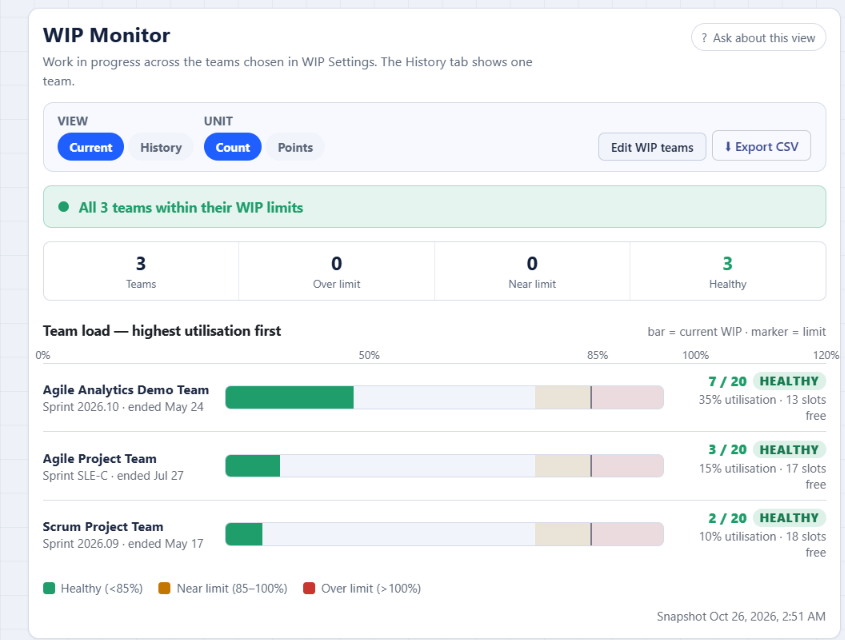Click "Sprint 2026.10 · ended May 24"
The height and width of the screenshot is (640, 845).
pyautogui.click(x=123, y=407)
